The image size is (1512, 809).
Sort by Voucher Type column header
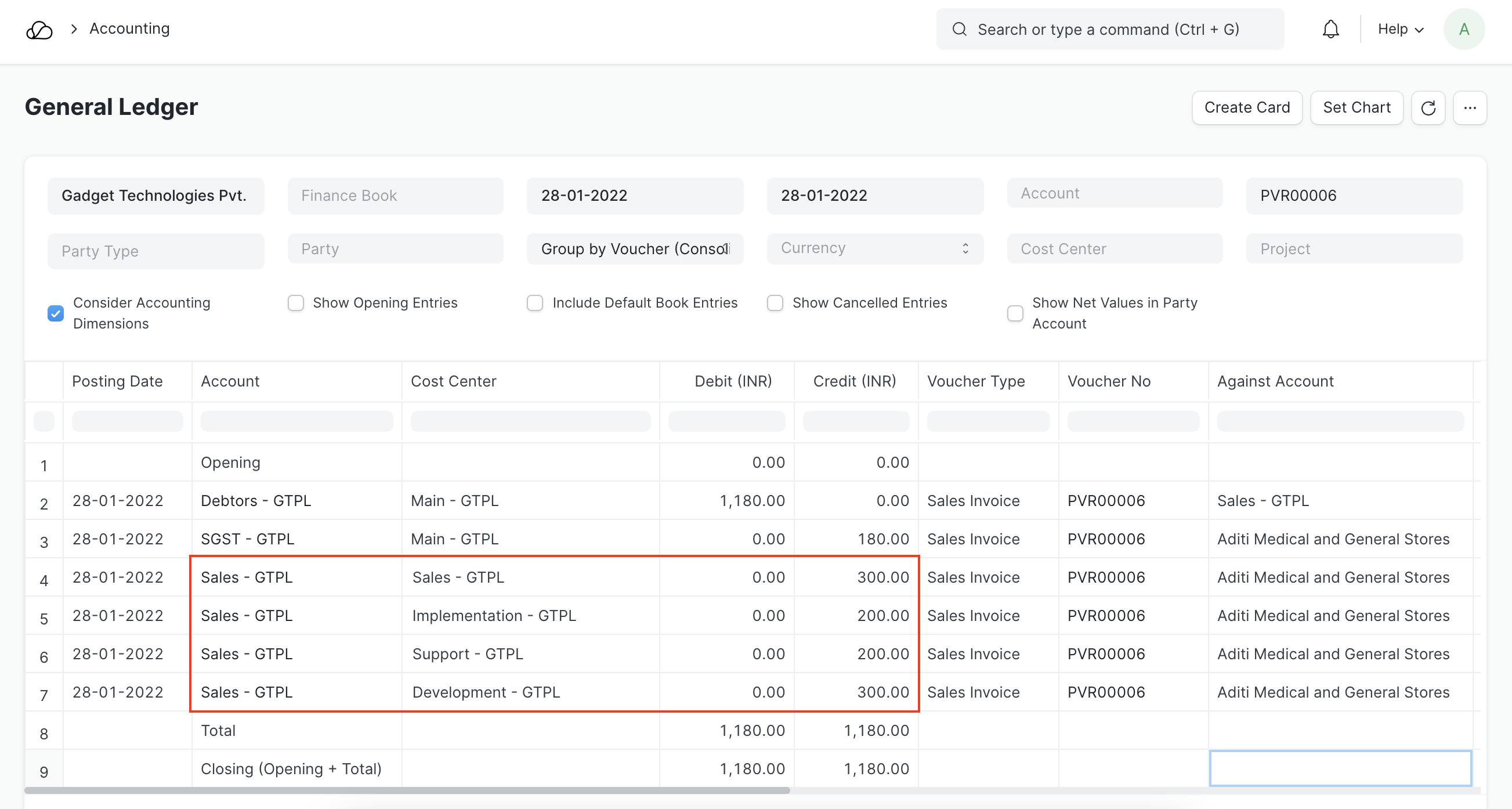click(975, 381)
